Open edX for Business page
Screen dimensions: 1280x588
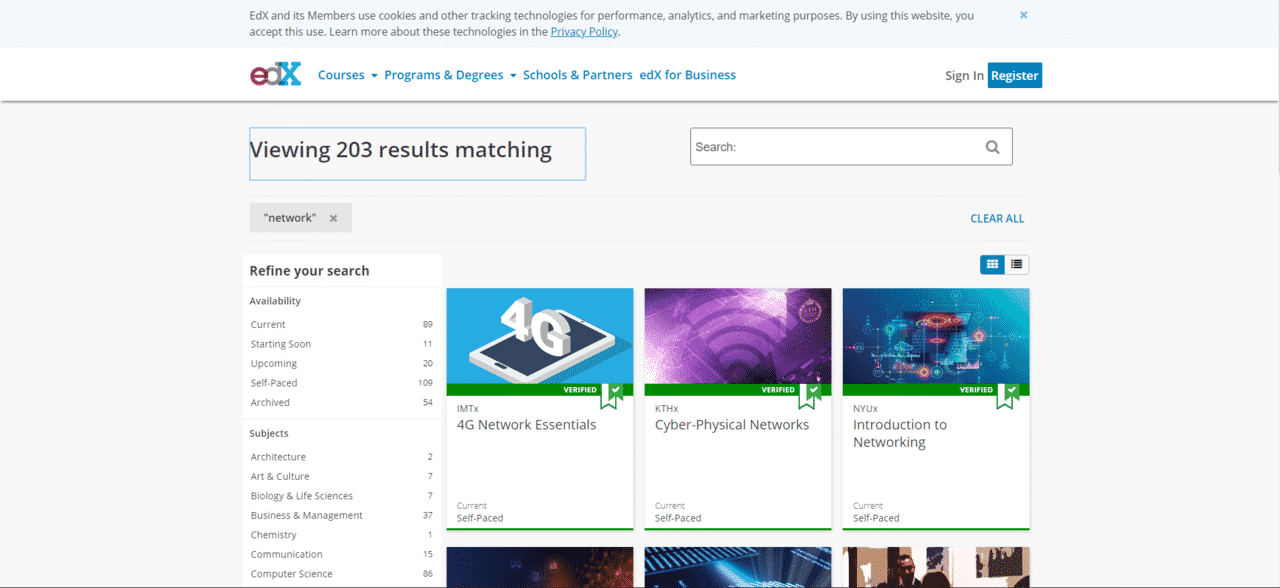[x=688, y=75]
